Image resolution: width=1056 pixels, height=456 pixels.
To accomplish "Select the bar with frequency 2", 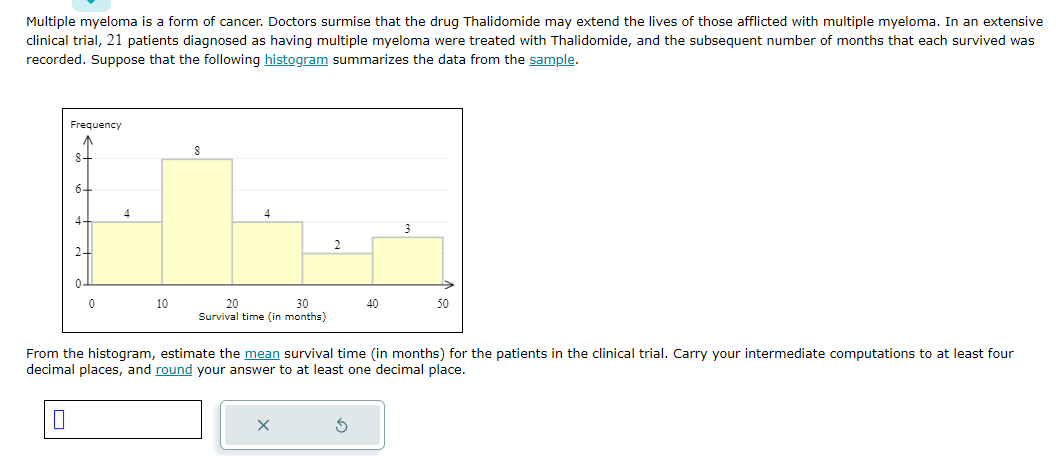I will point(337,269).
